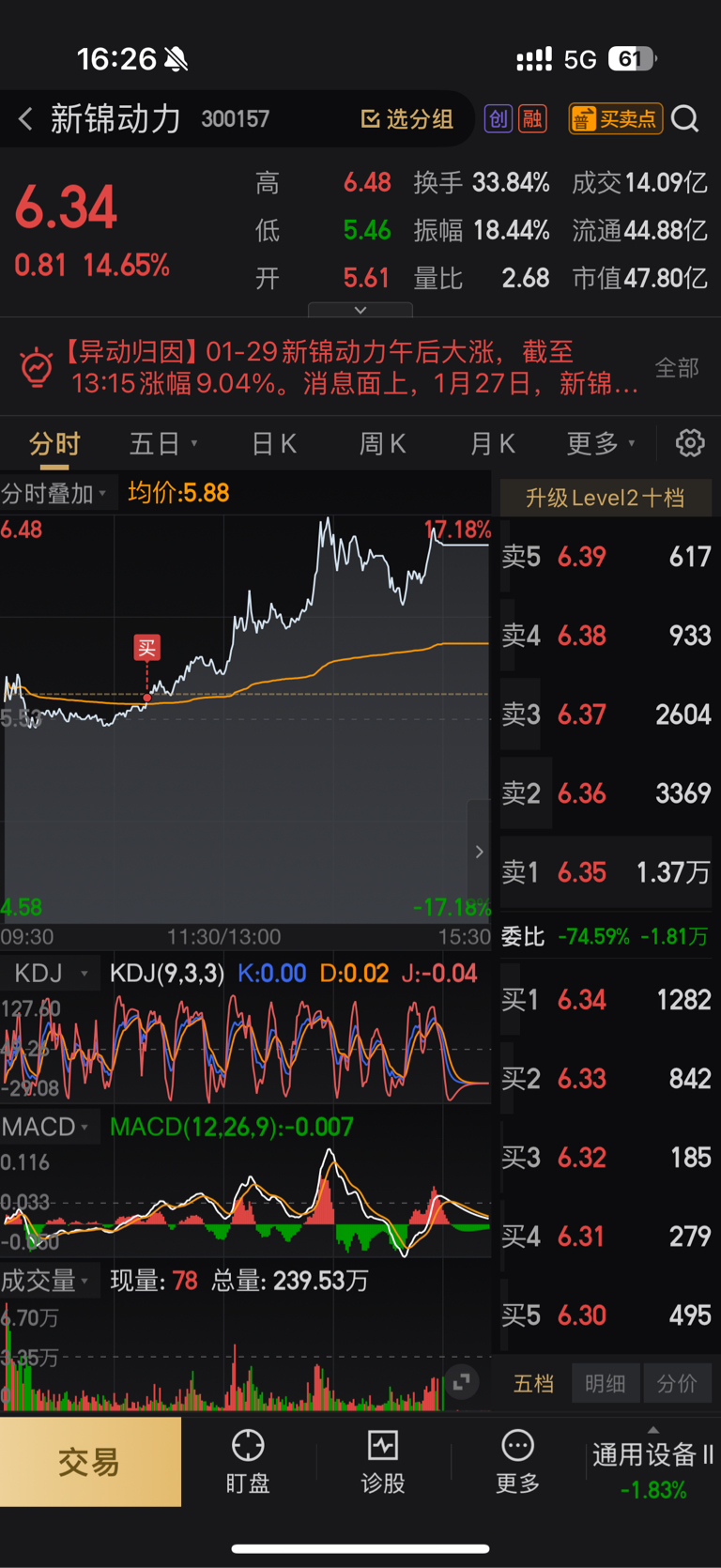Expand chart to fullscreen icon

(461, 1381)
